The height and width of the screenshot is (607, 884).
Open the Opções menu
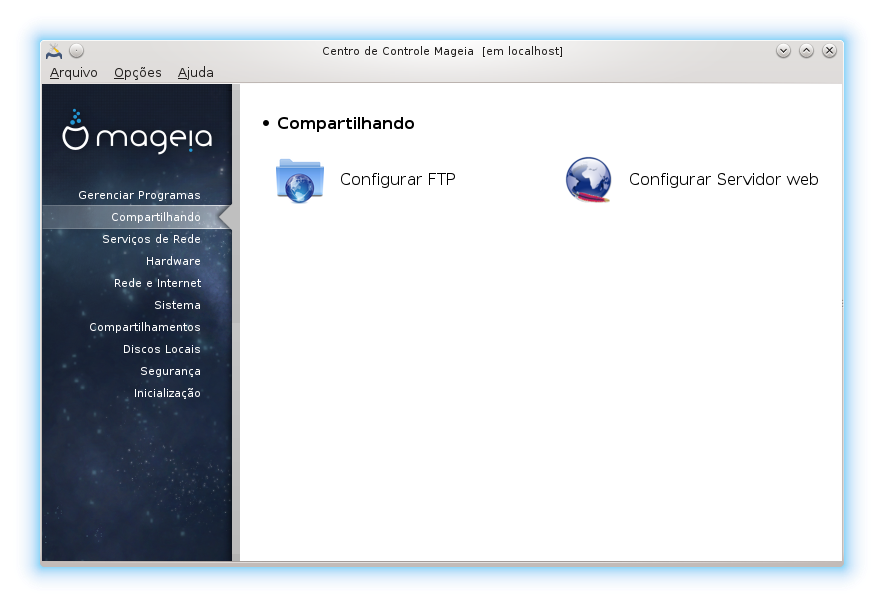[138, 73]
